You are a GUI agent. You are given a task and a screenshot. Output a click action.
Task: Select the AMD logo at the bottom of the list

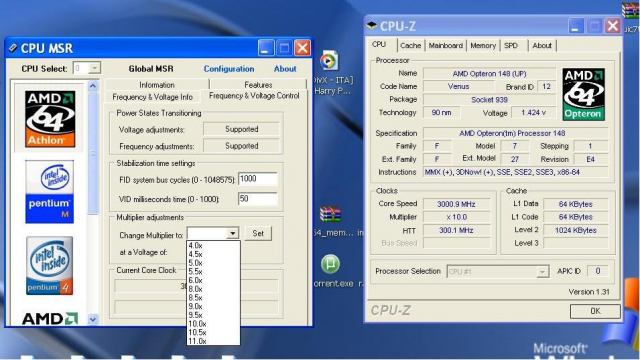[x=49, y=318]
